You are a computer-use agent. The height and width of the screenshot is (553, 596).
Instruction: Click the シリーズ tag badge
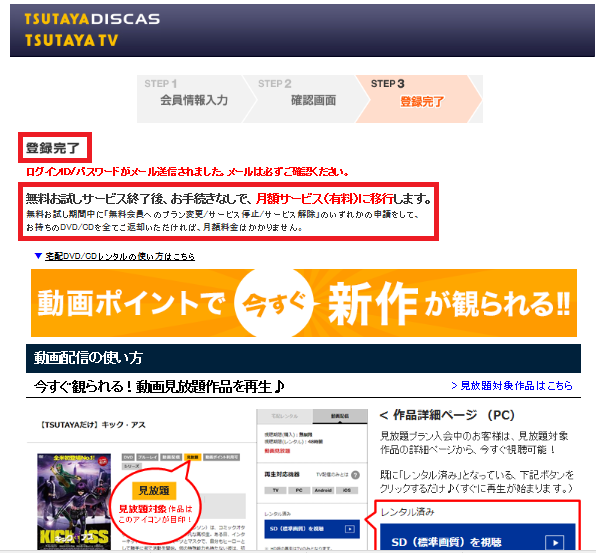(132, 466)
